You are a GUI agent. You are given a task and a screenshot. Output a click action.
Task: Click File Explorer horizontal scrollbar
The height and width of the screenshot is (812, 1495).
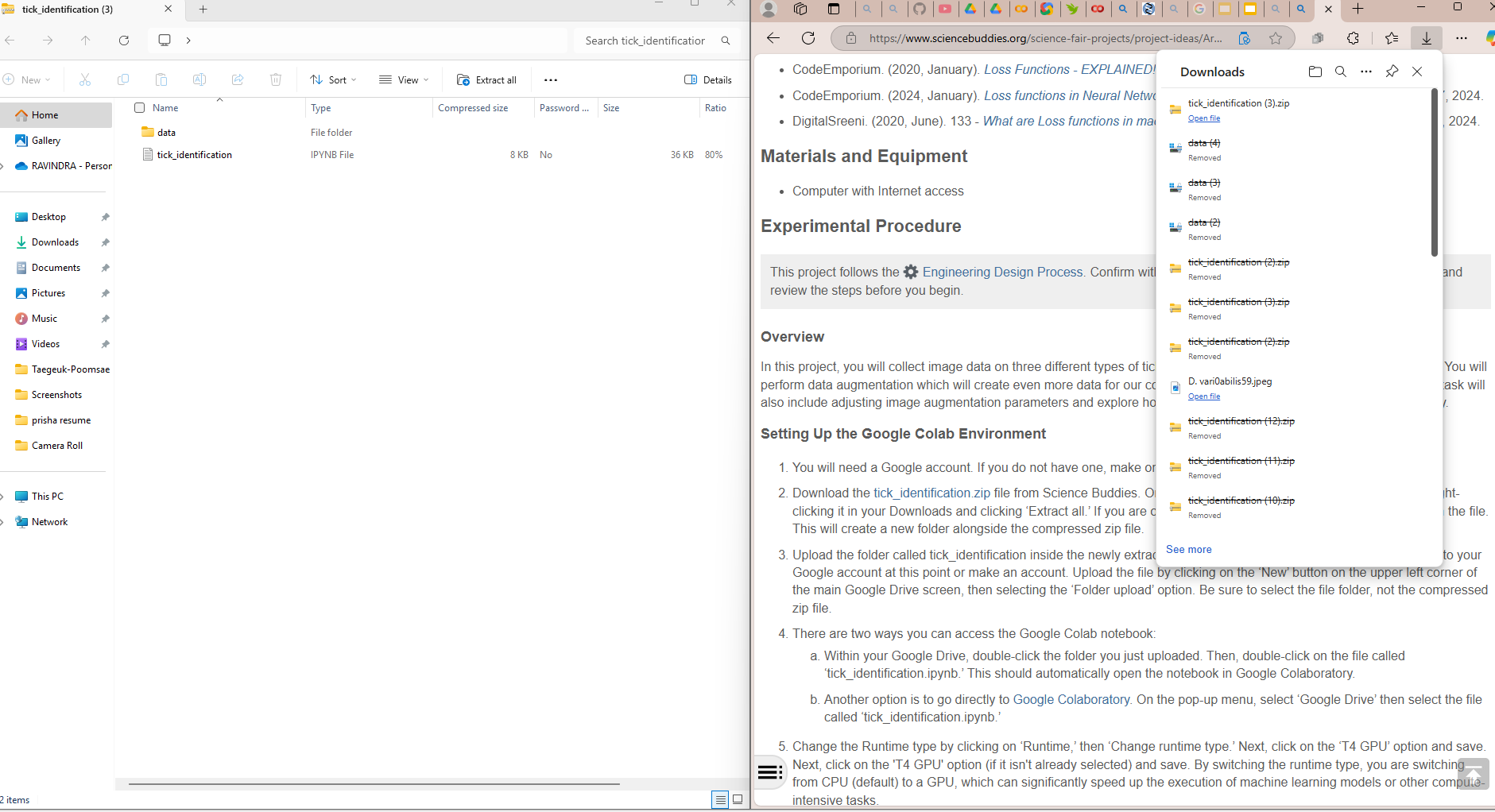374,783
